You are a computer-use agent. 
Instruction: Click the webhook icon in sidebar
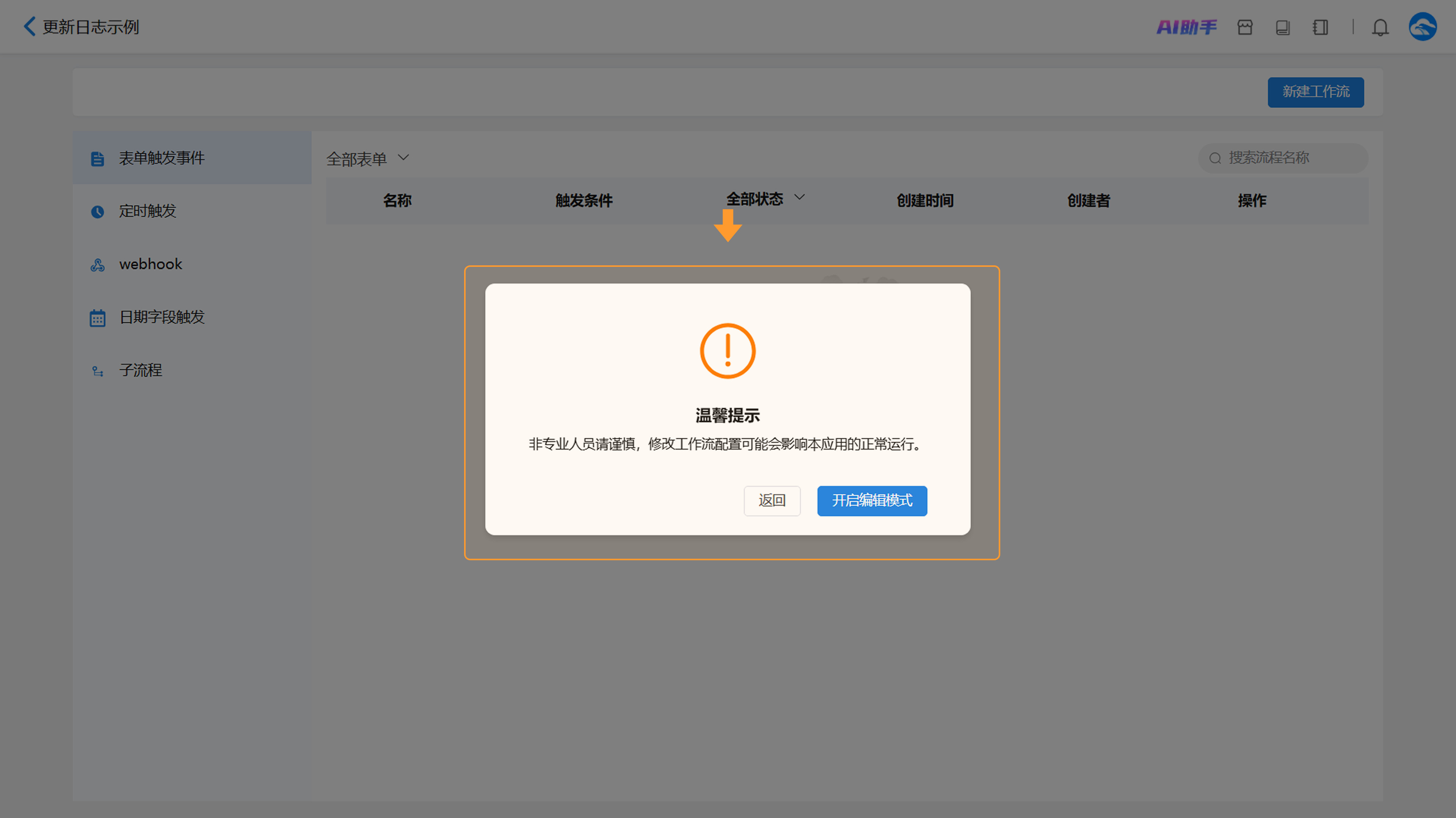click(x=97, y=265)
